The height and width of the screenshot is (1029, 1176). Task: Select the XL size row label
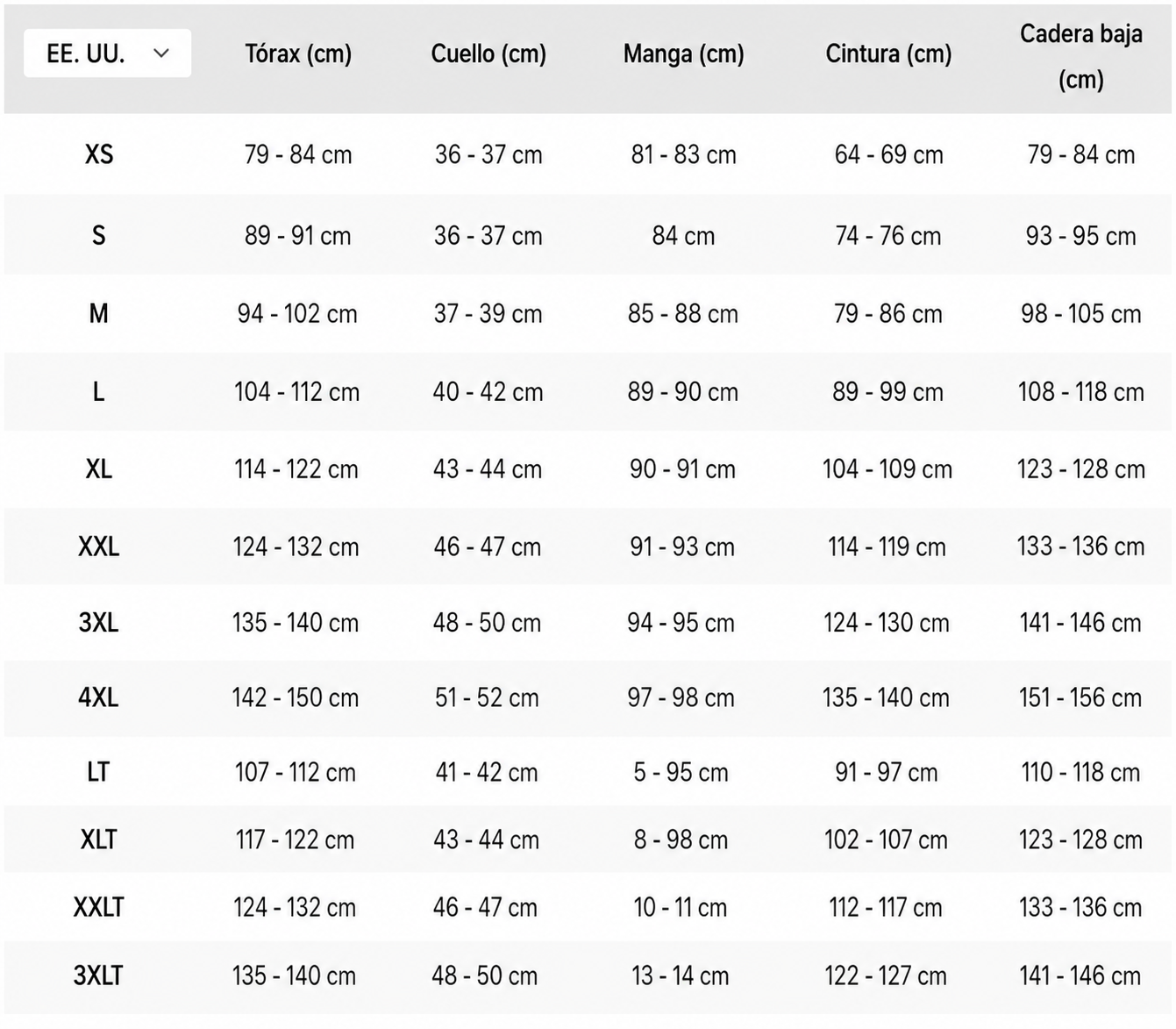(x=99, y=469)
